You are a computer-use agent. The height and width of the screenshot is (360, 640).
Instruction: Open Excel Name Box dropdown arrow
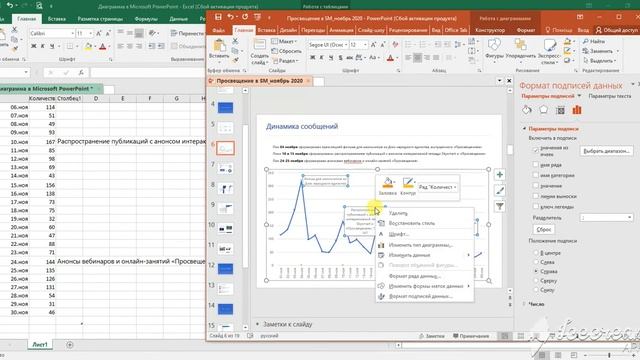(x=26, y=72)
